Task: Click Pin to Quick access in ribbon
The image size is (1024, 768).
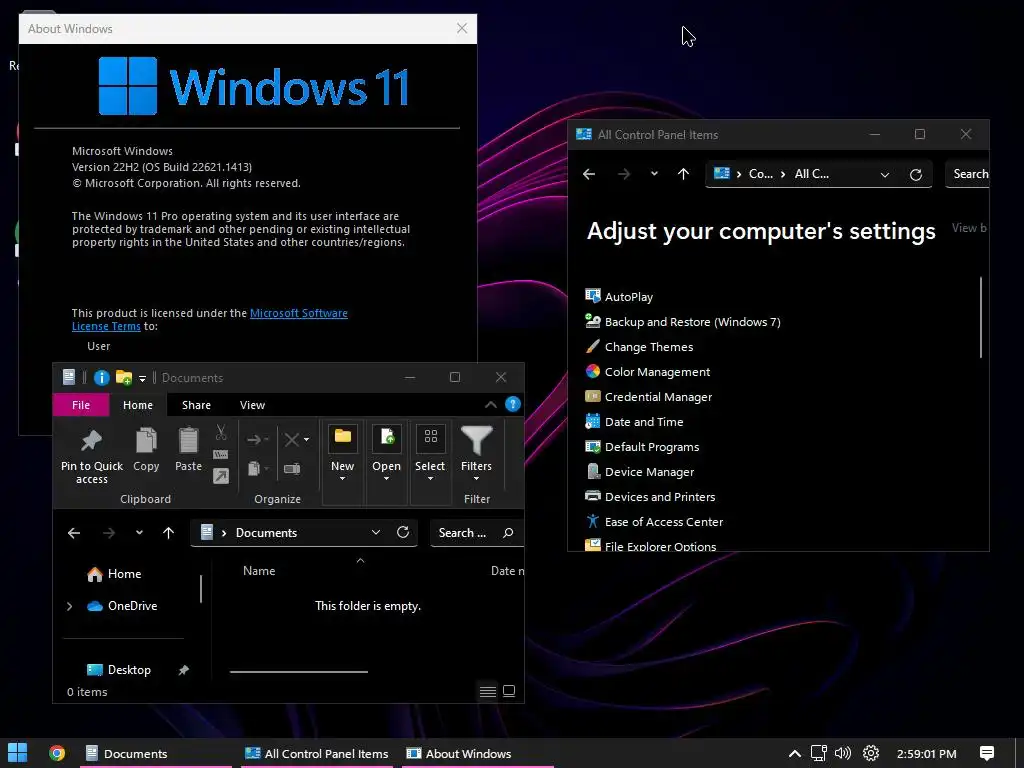Action: [91, 456]
